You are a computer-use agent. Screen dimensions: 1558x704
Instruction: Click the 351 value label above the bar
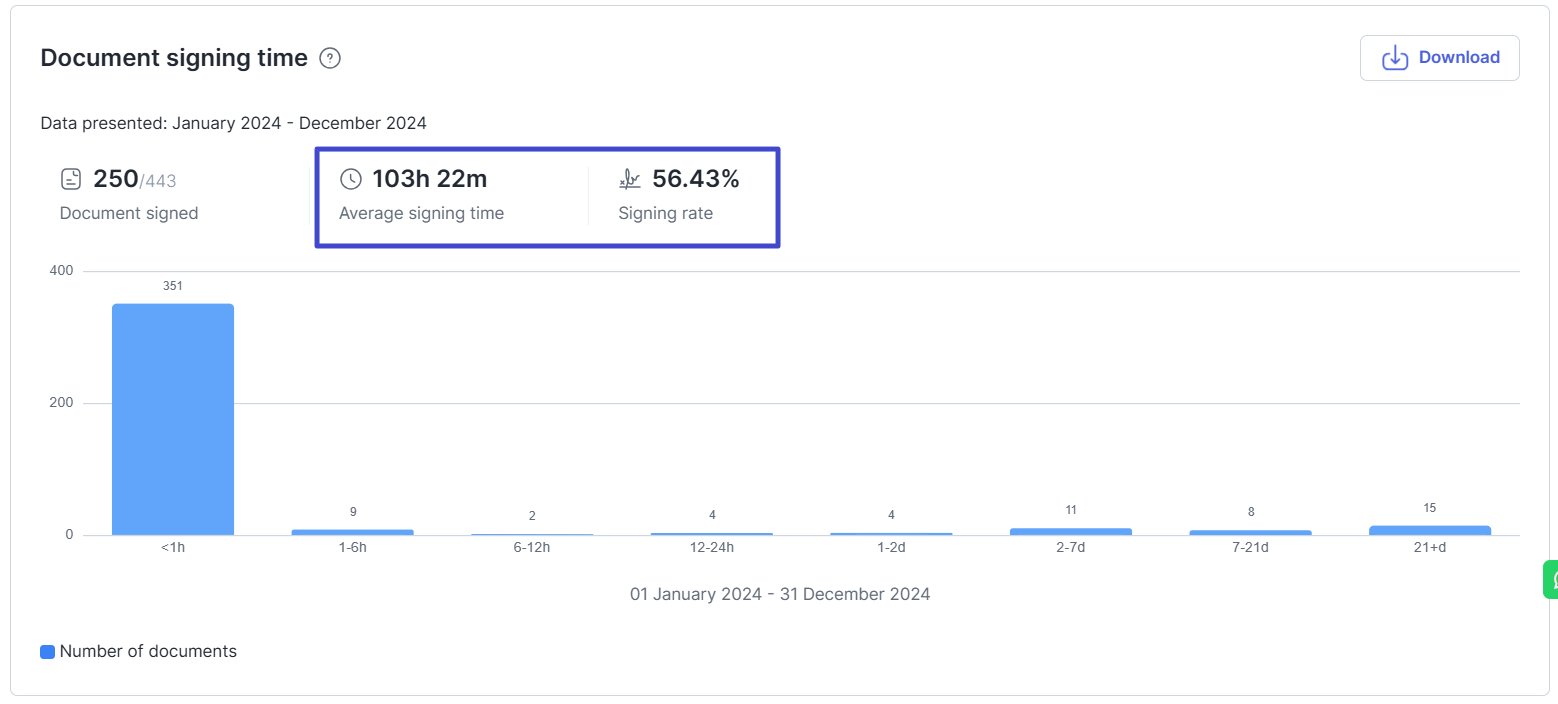pos(173,286)
